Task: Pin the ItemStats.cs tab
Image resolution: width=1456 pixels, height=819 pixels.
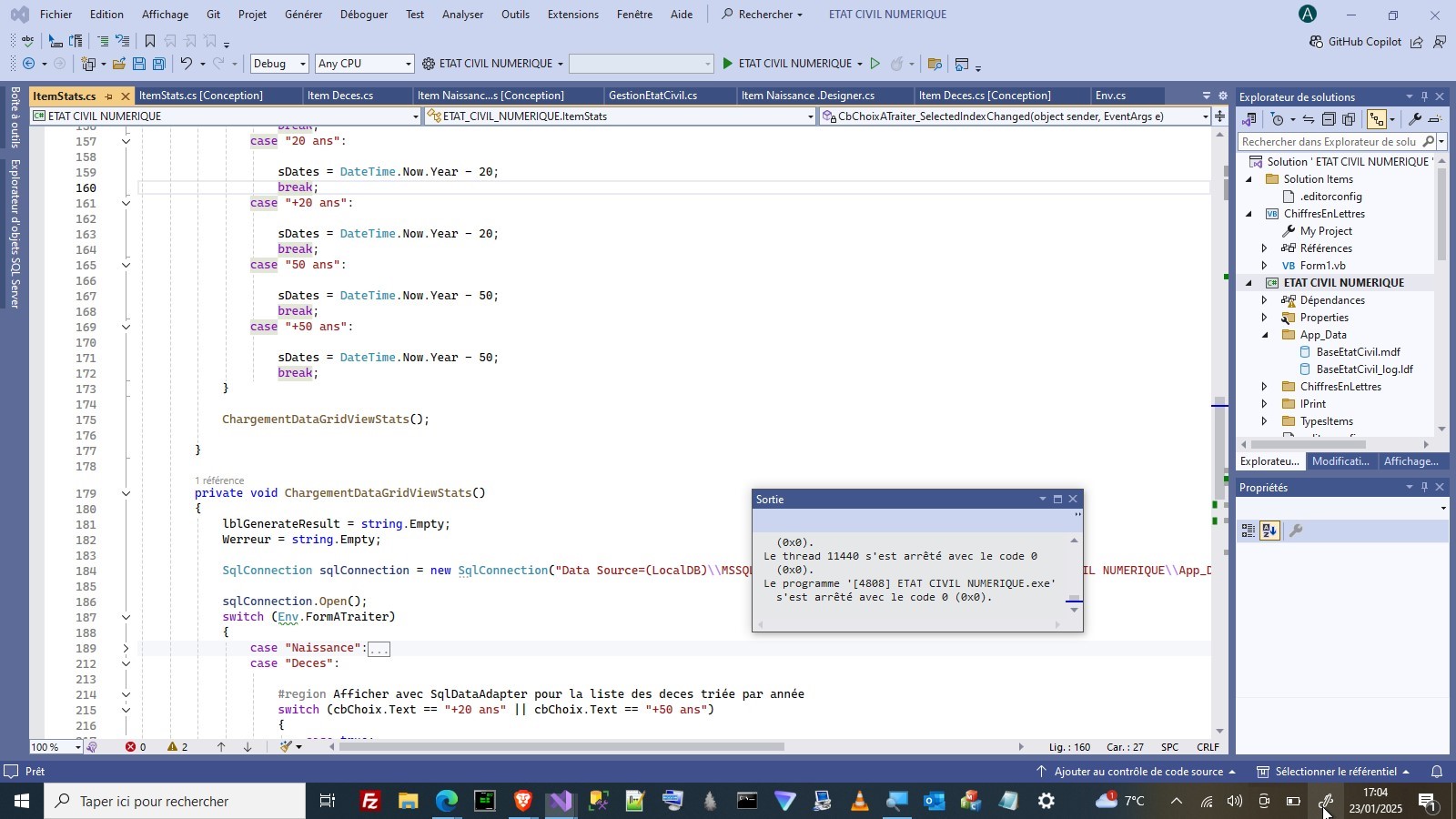Action: [108, 96]
